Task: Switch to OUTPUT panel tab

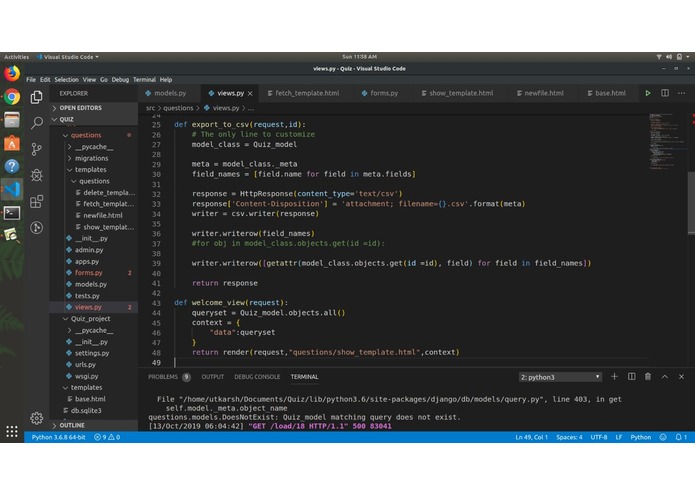Action: 213,377
